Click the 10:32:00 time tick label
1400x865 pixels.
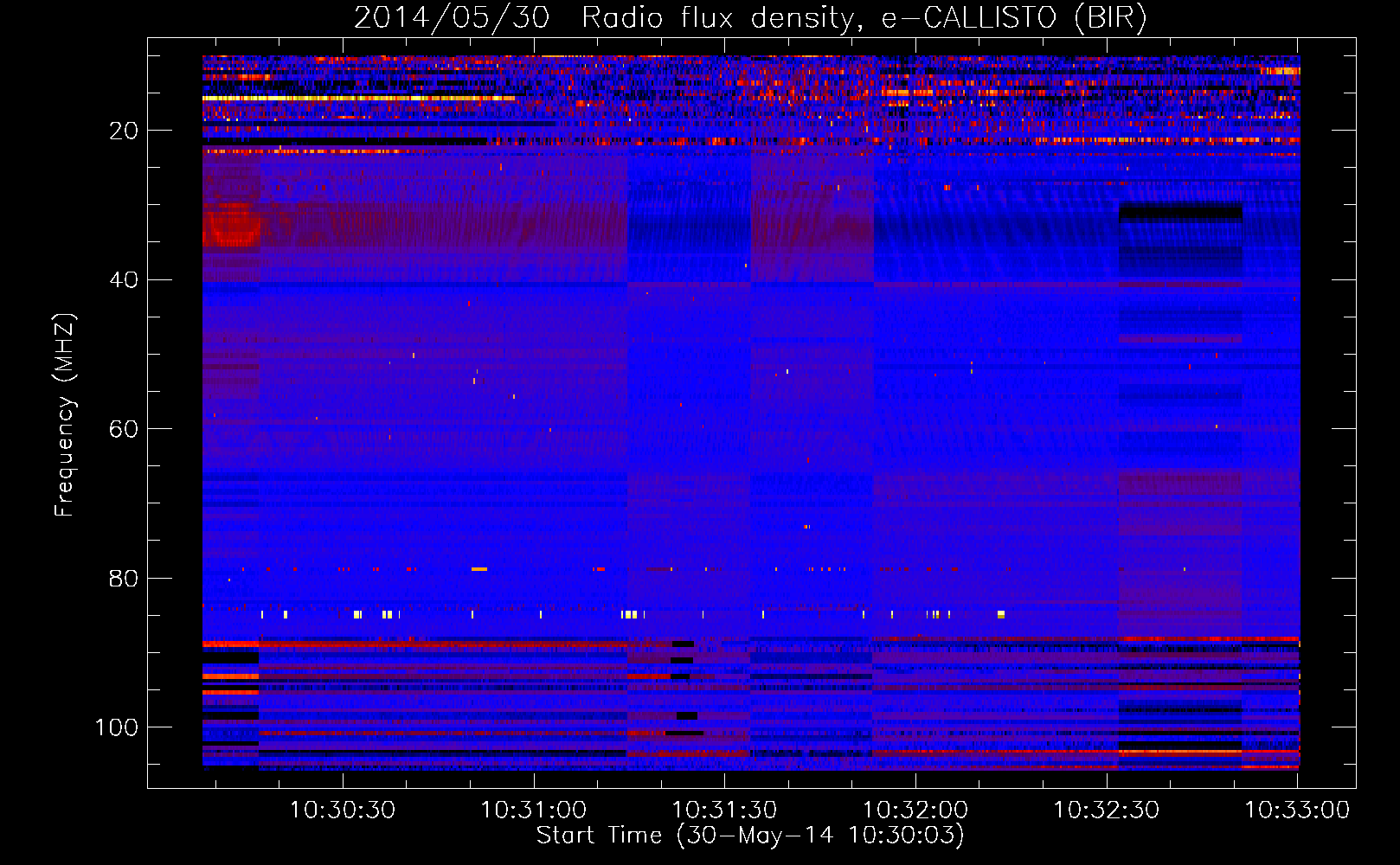(915, 811)
